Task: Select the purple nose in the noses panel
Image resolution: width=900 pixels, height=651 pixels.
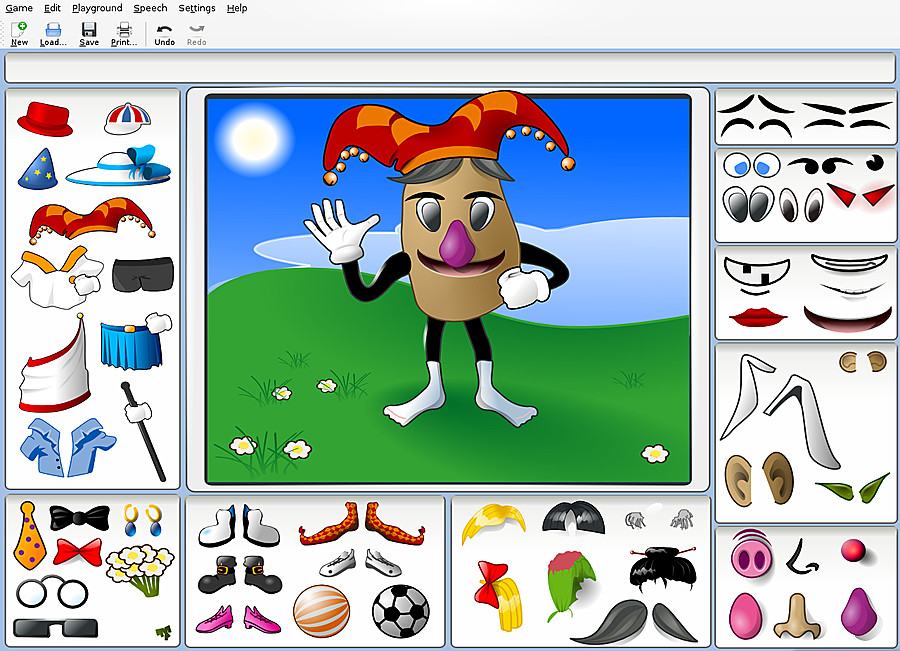Action: point(859,613)
